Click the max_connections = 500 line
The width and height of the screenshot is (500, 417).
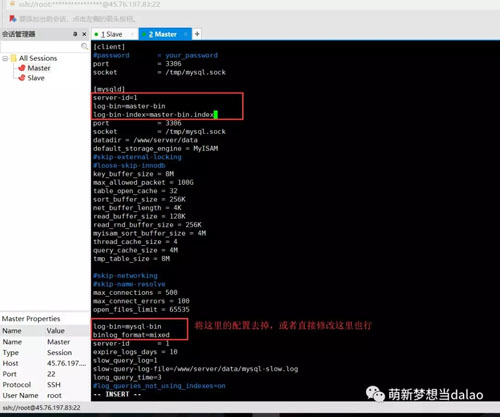(135, 292)
